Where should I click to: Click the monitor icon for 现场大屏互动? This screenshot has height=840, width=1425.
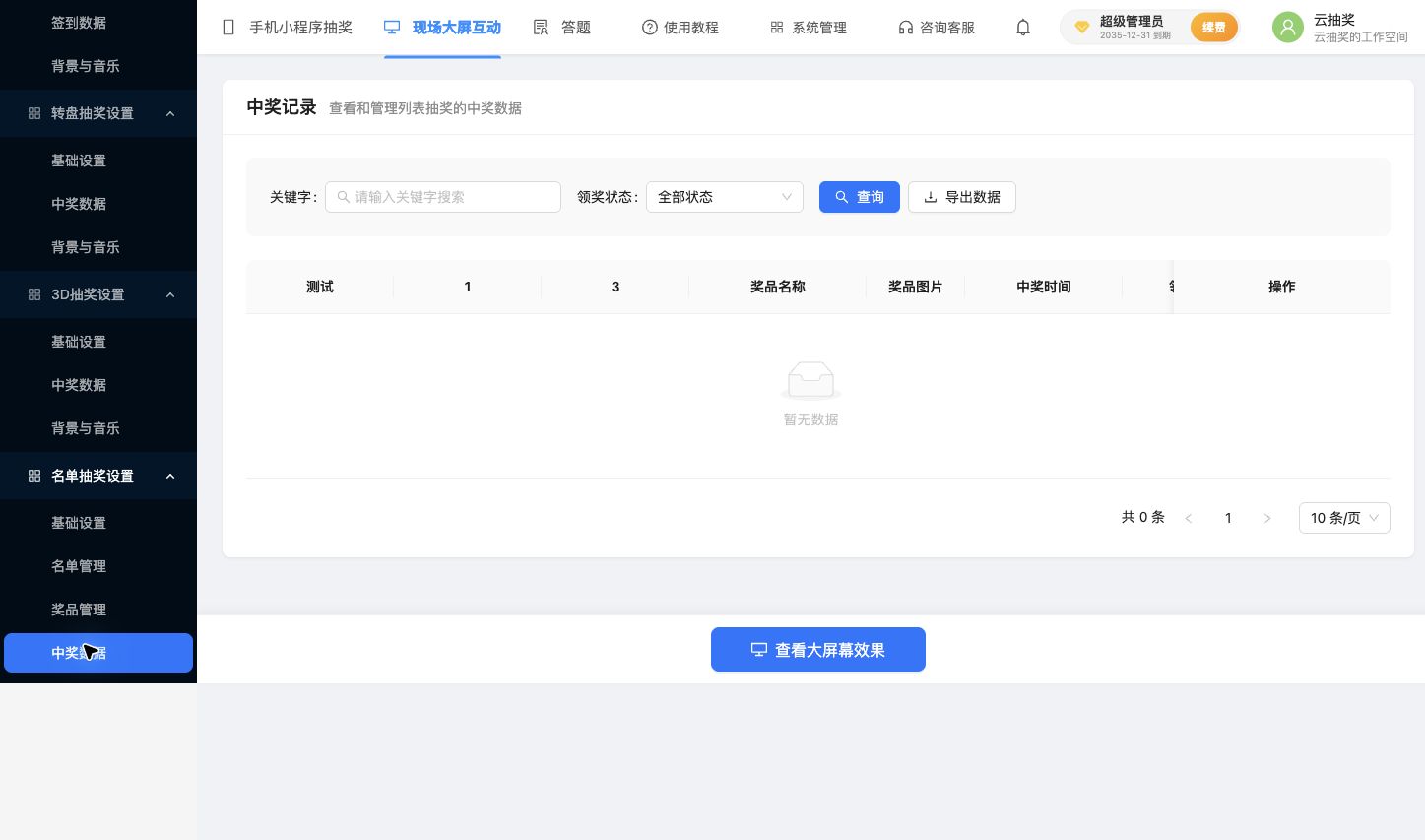point(392,28)
